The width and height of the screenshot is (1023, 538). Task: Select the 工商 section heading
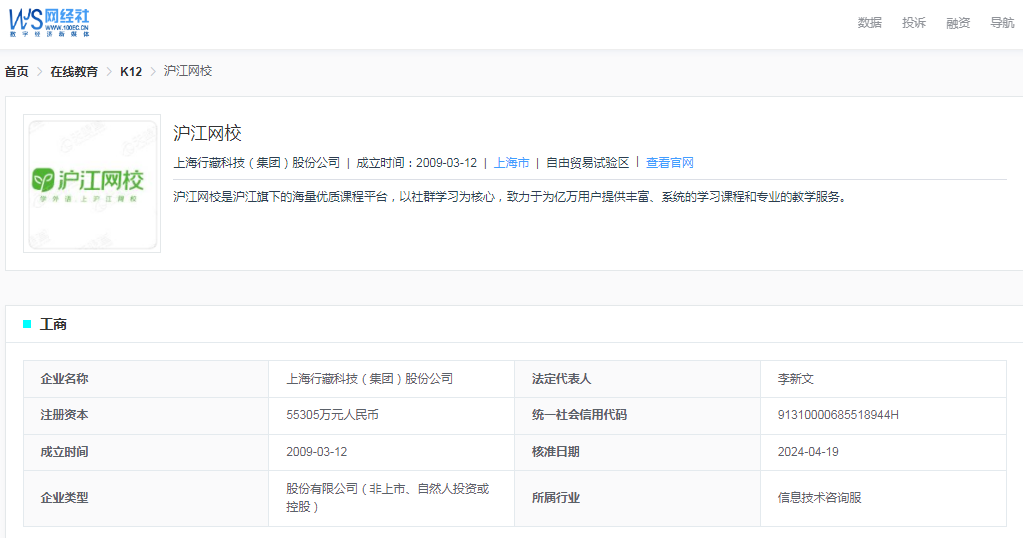53,324
